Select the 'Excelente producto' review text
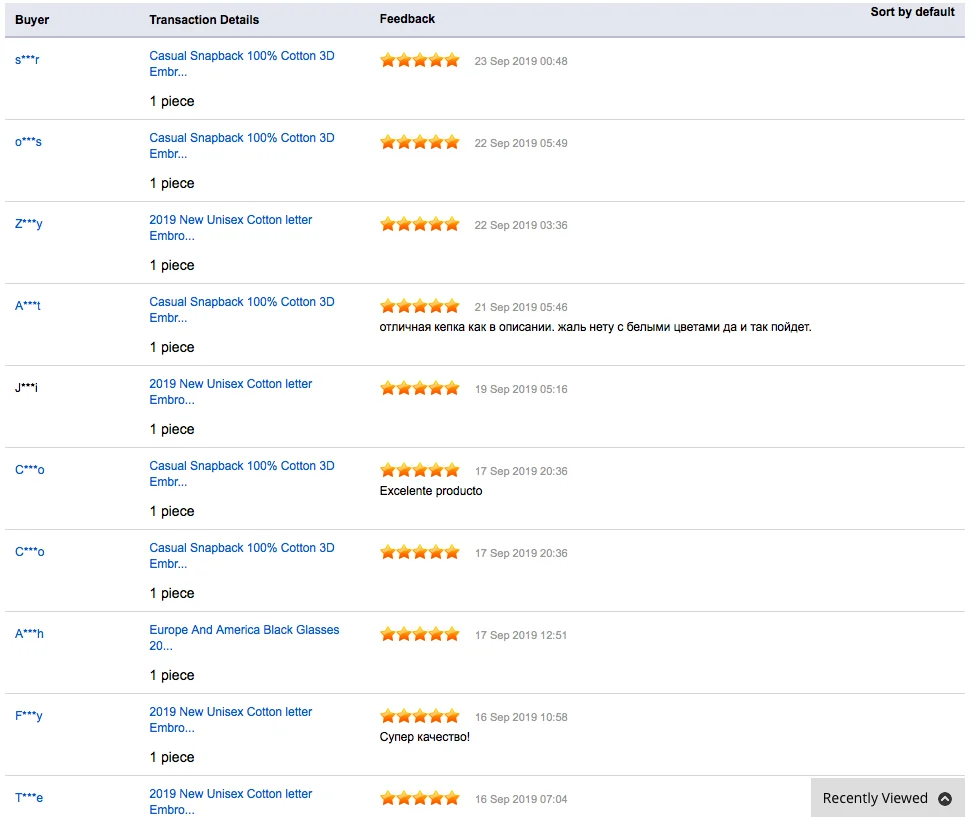976x817 pixels. (x=431, y=491)
